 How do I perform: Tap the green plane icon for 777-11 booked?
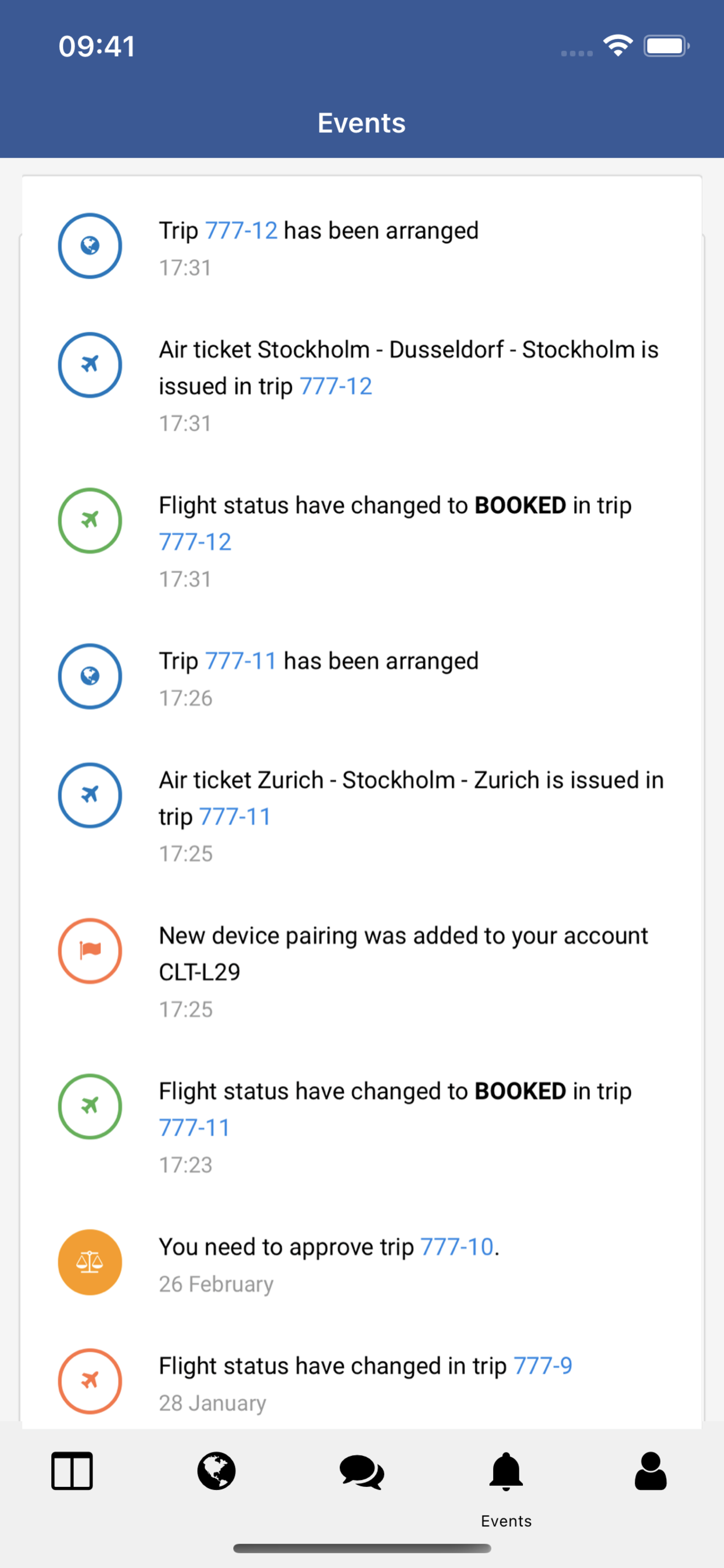coord(90,1107)
